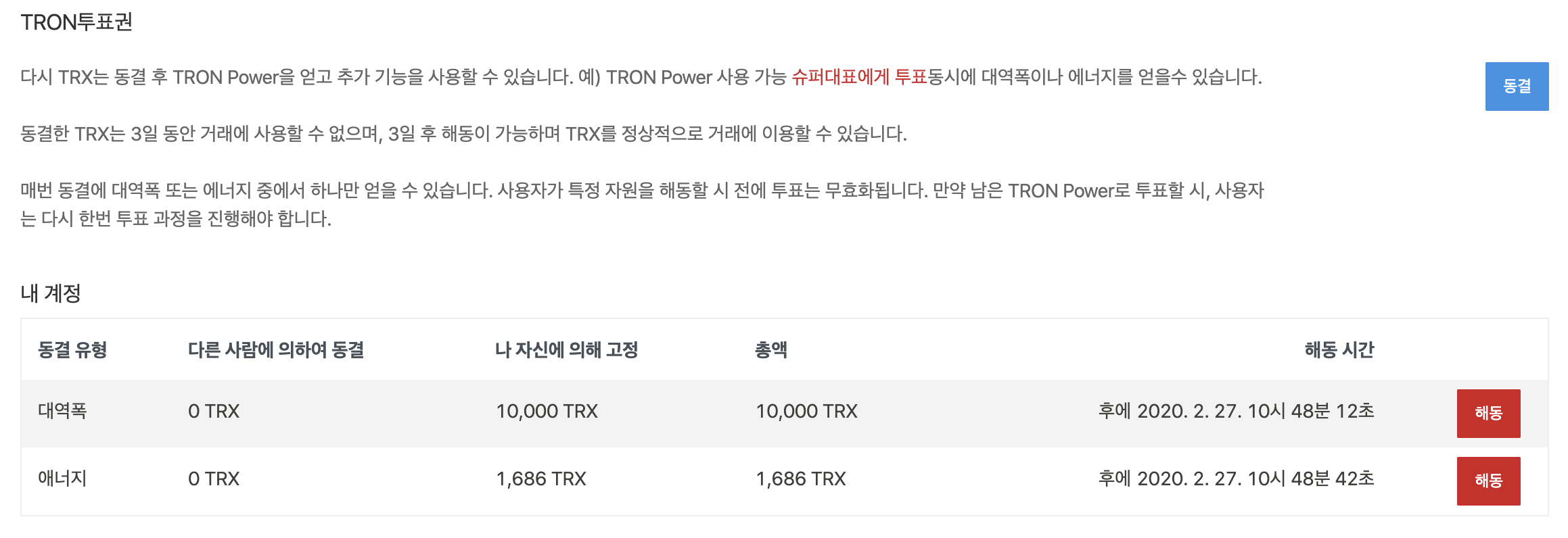Viewport: 1568px width, 538px height.
Task: Click 0 TRX in the 애너지 row
Action: click(214, 479)
